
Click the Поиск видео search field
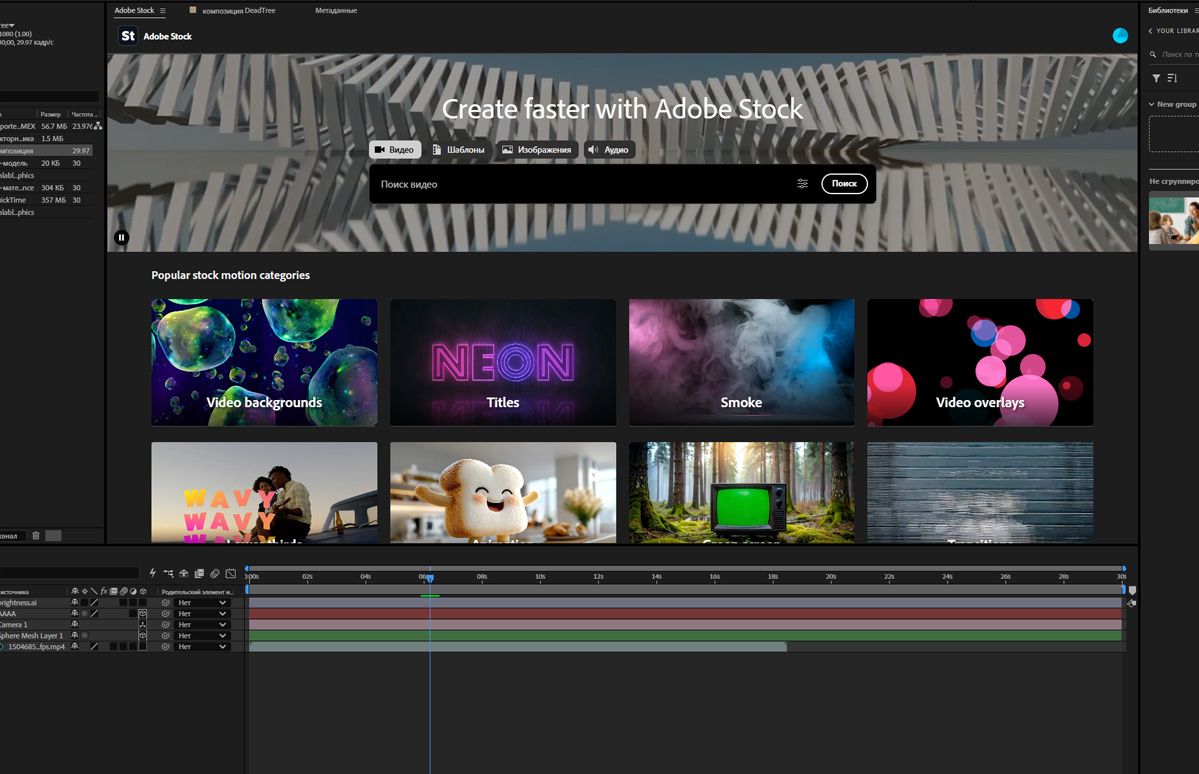585,184
